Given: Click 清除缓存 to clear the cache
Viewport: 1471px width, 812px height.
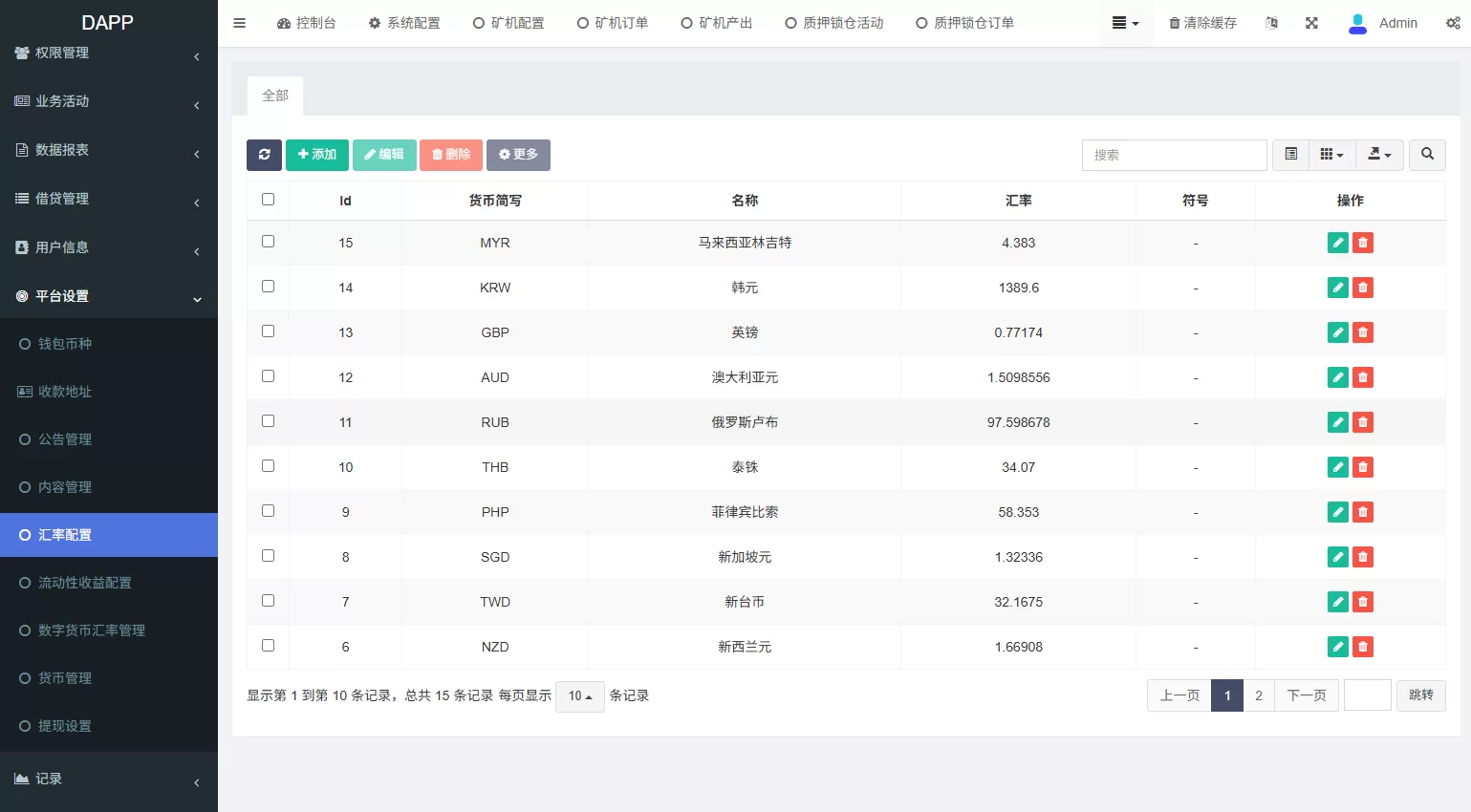Looking at the screenshot, I should click(x=1202, y=22).
